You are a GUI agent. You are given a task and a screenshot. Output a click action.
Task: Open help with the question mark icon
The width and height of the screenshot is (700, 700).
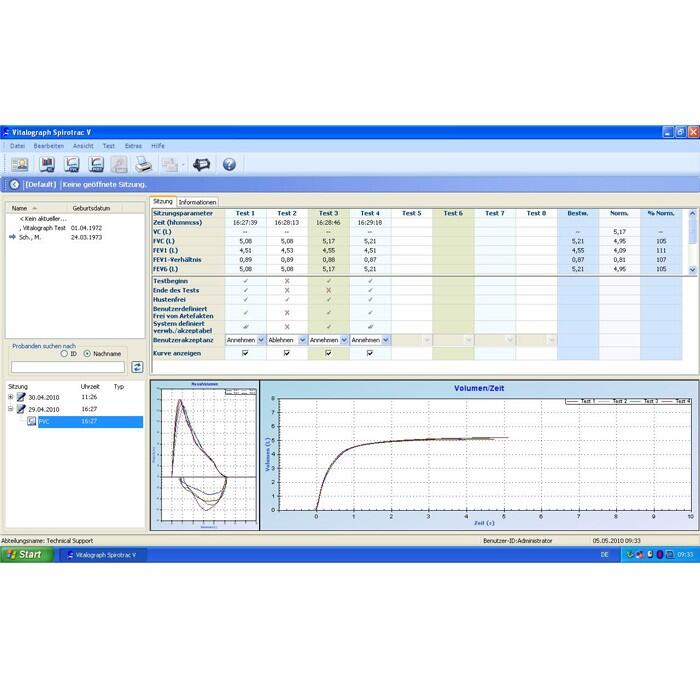[229, 164]
